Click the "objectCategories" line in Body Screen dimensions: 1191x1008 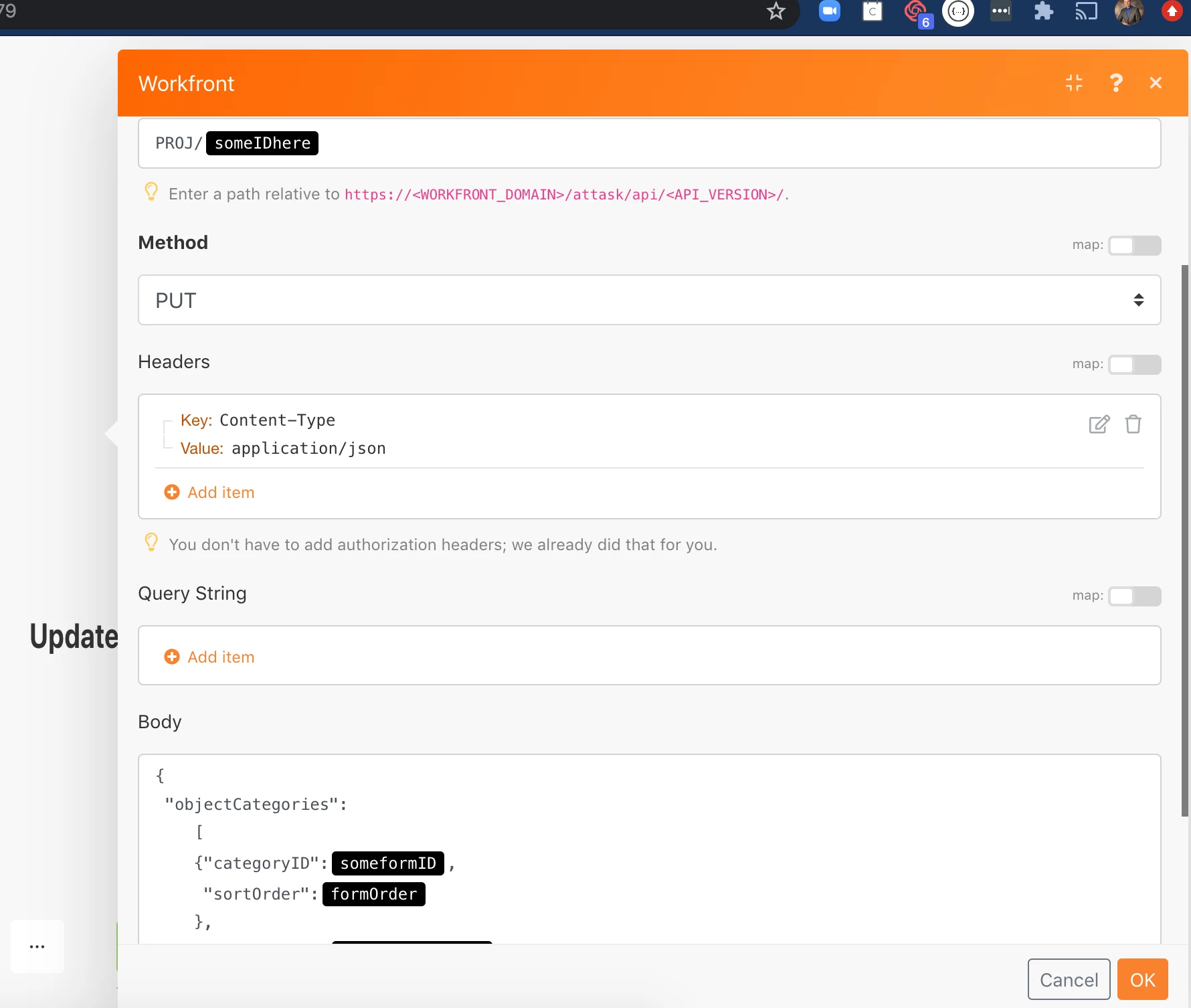[x=256, y=805]
